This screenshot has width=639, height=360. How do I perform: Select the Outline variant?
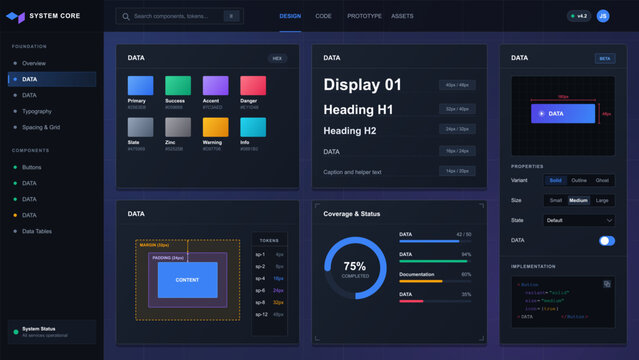pos(579,180)
